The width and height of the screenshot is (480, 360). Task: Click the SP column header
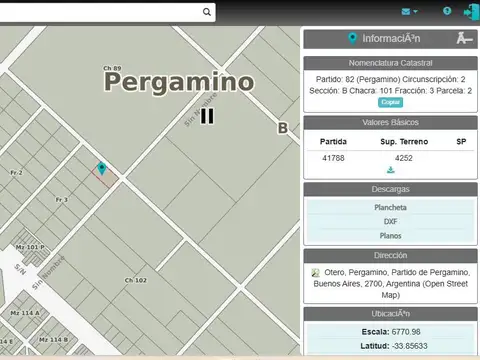pyautogui.click(x=461, y=142)
